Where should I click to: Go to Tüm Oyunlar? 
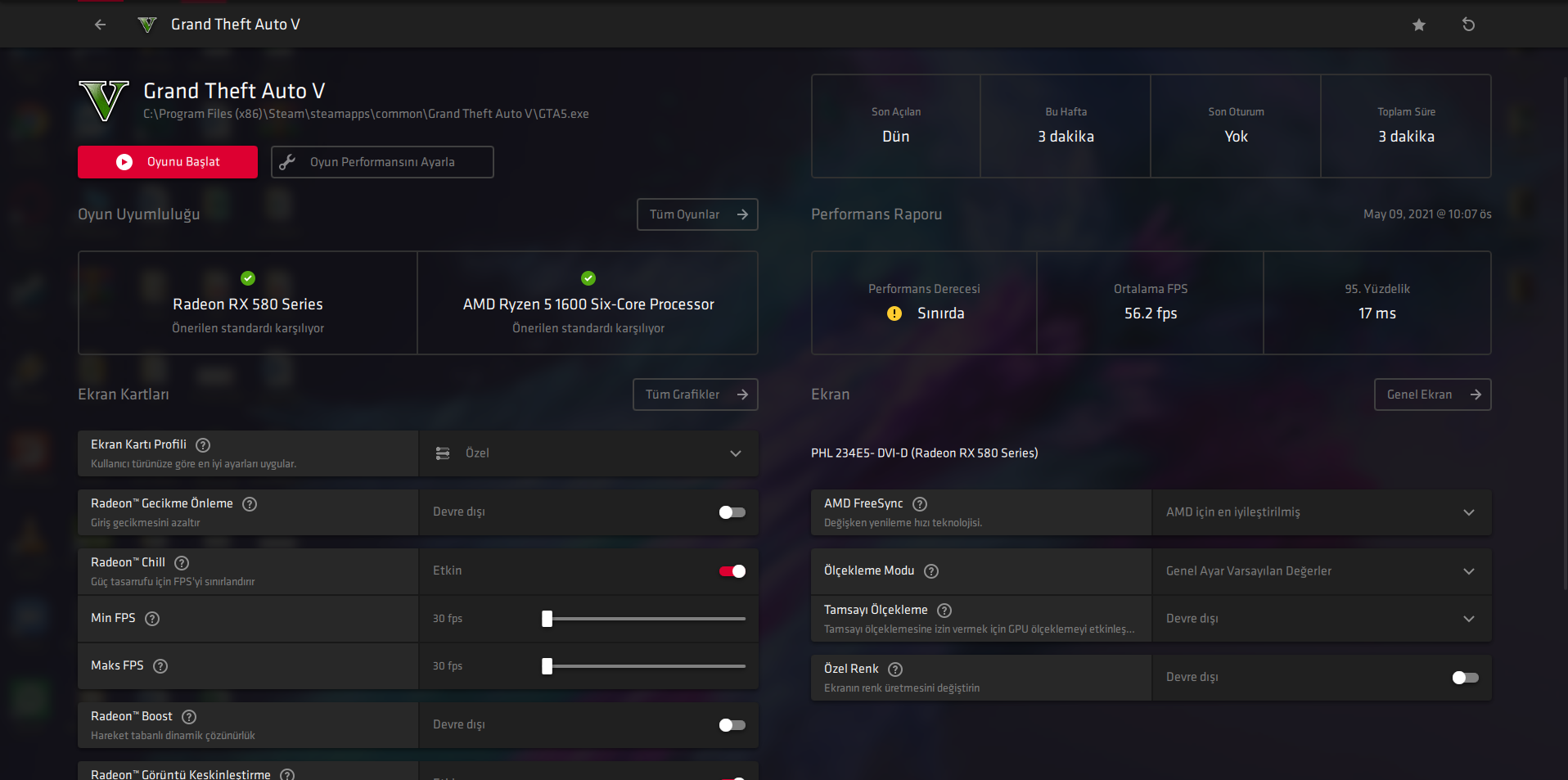[697, 214]
